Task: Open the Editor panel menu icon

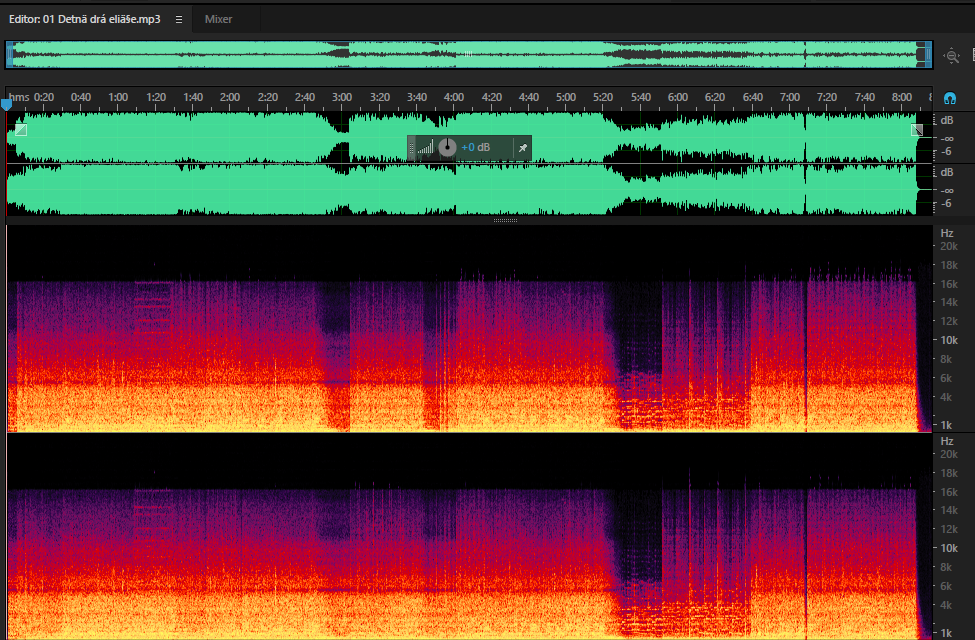Action: point(179,19)
